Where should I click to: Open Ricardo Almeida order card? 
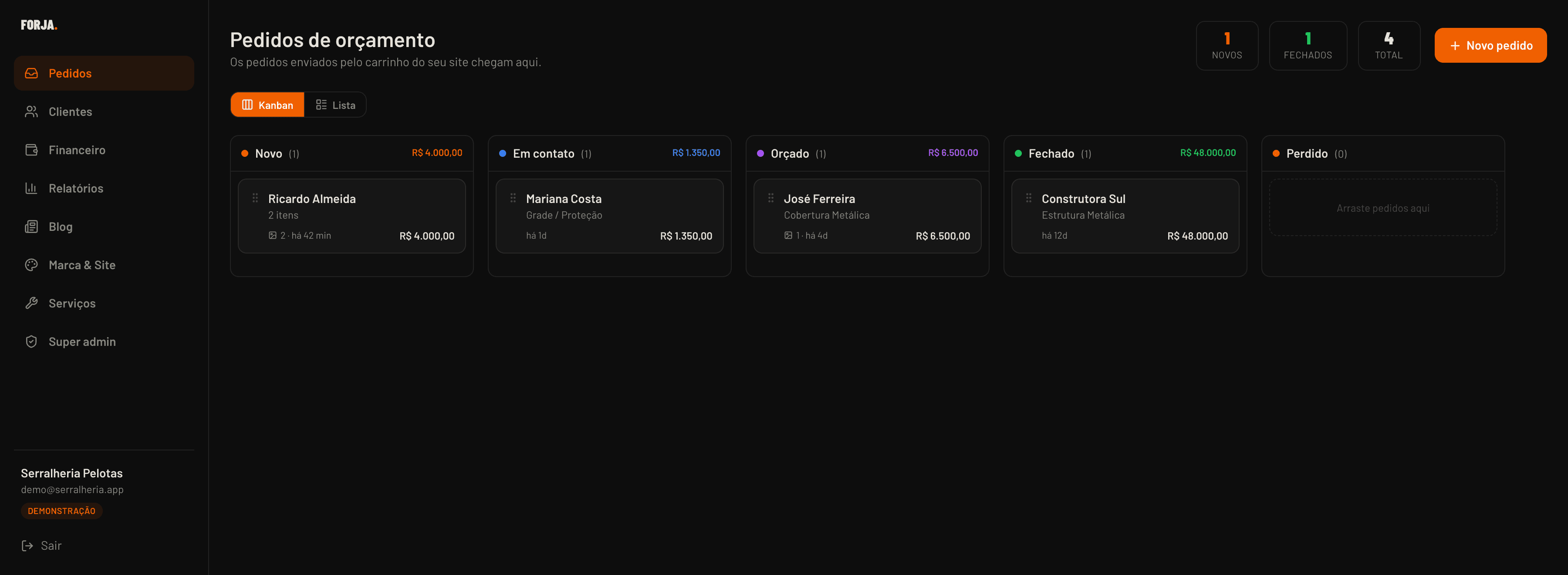pyautogui.click(x=352, y=216)
